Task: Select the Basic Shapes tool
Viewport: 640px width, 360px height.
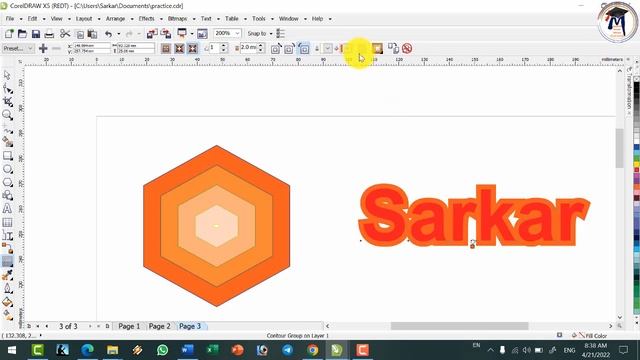Action: 7,196
